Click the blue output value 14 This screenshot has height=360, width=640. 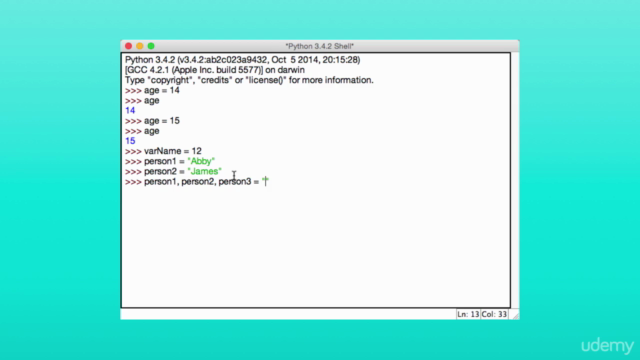tap(130, 110)
